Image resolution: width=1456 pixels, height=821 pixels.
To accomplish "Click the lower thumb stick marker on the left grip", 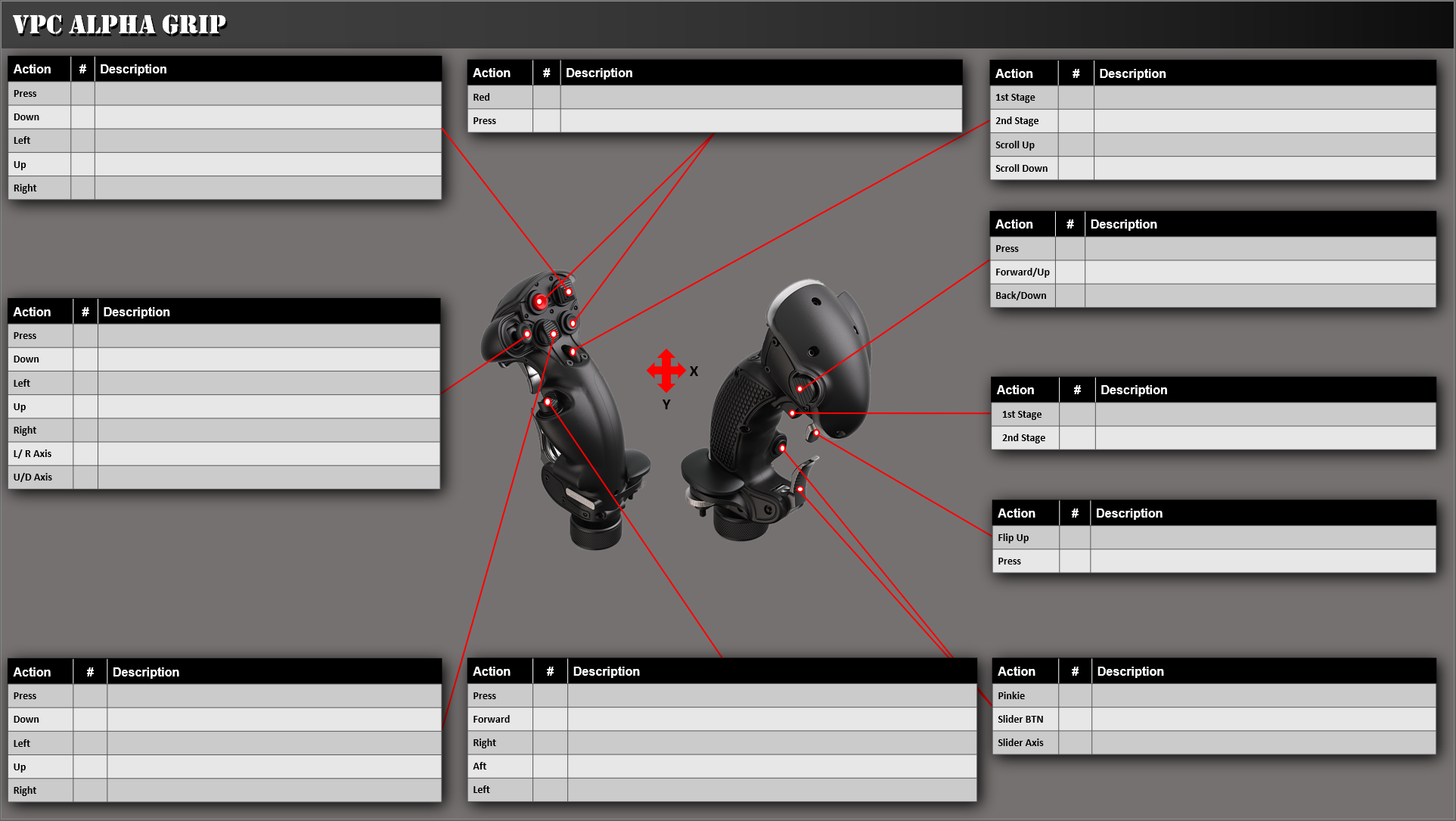I will point(548,401).
